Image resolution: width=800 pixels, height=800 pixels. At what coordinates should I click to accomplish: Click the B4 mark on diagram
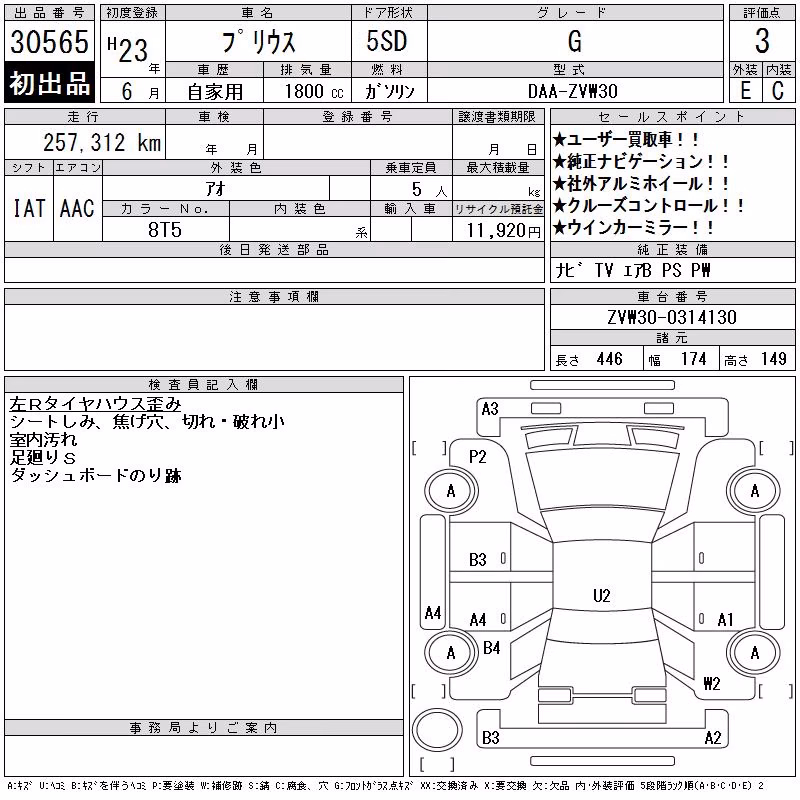[491, 648]
